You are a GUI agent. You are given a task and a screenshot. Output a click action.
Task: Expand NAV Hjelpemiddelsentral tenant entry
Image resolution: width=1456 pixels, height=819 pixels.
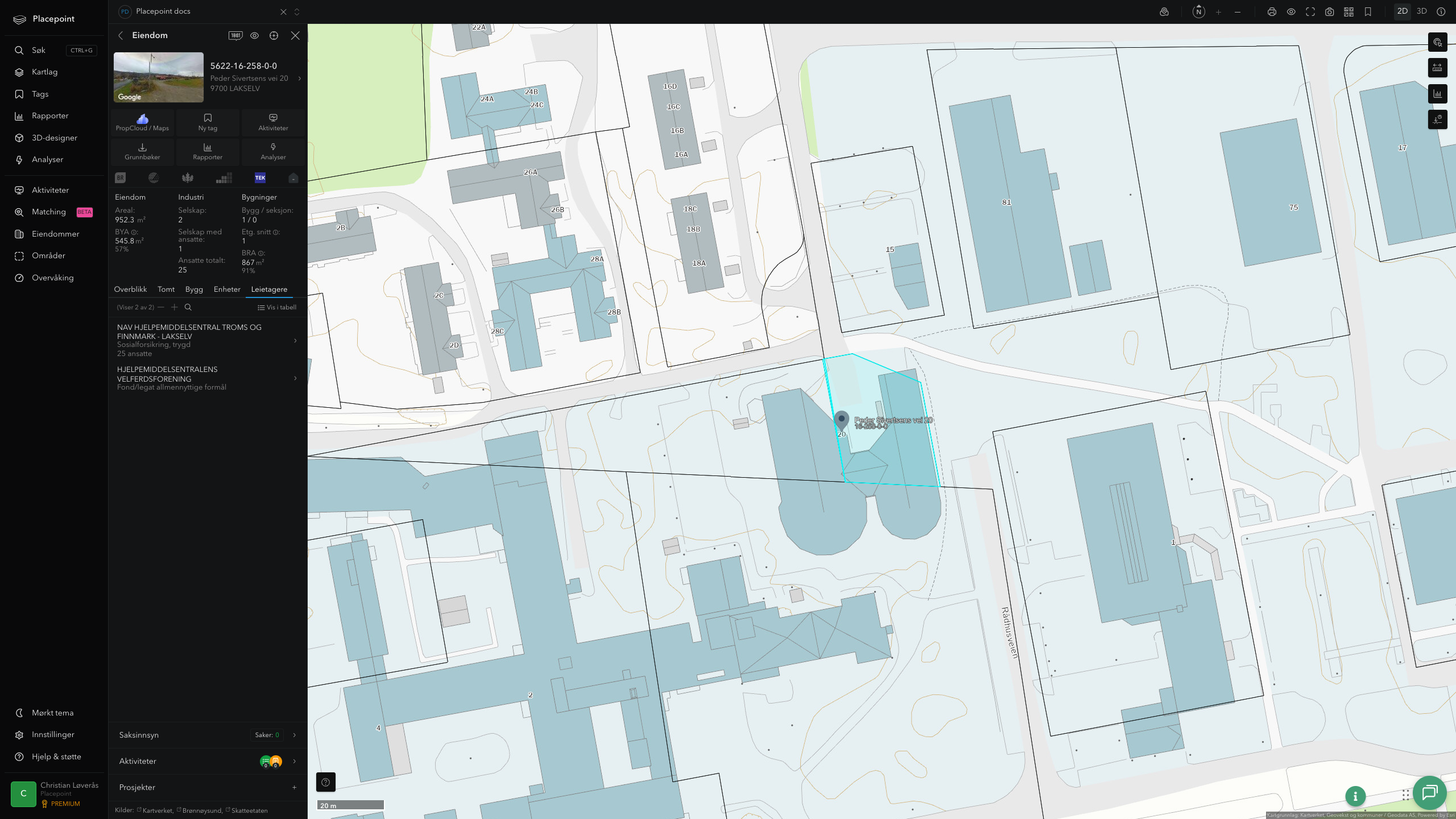[208, 340]
